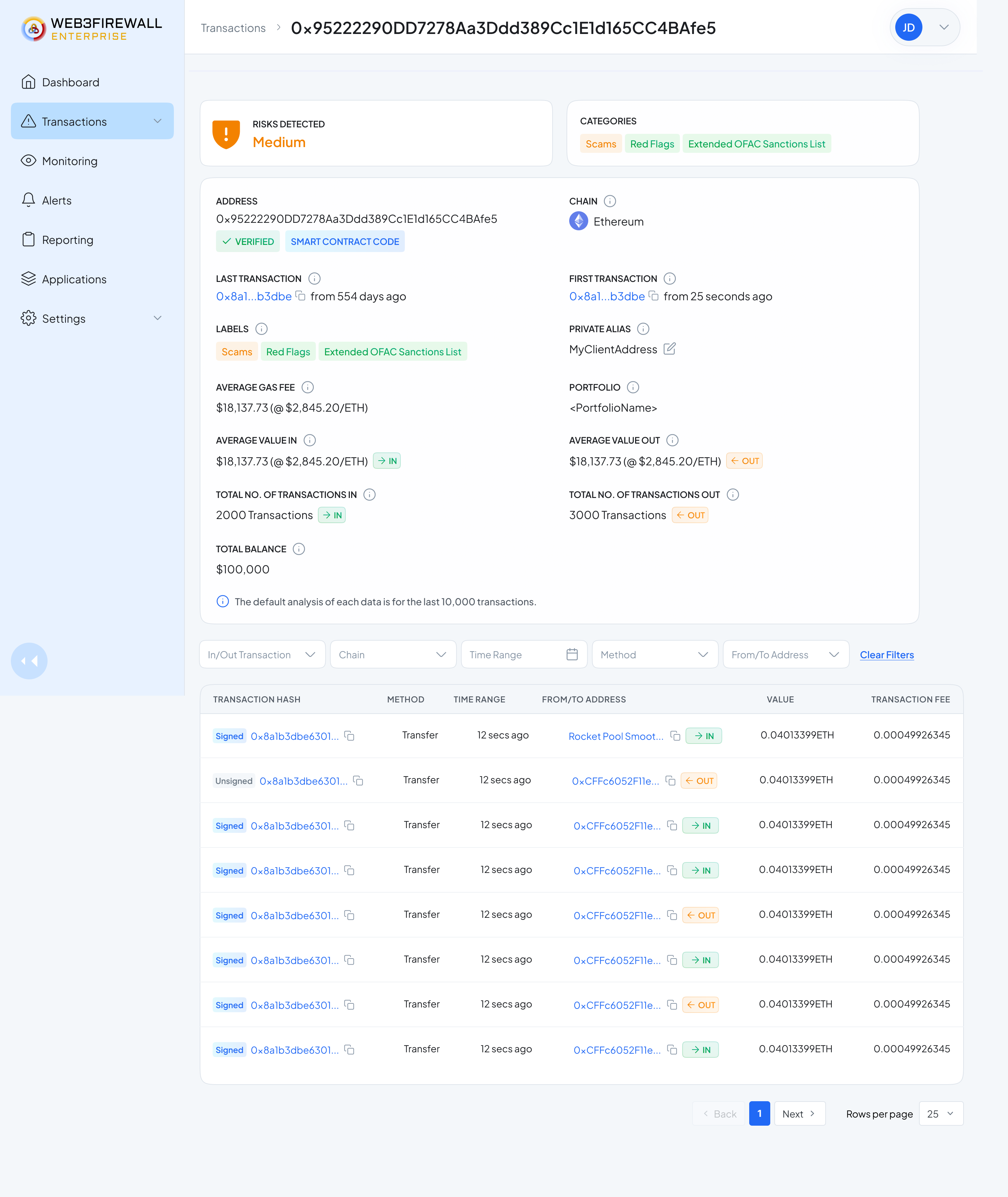The width and height of the screenshot is (1008, 1197).
Task: Open the In/Out Transaction filter dropdown
Action: click(262, 654)
